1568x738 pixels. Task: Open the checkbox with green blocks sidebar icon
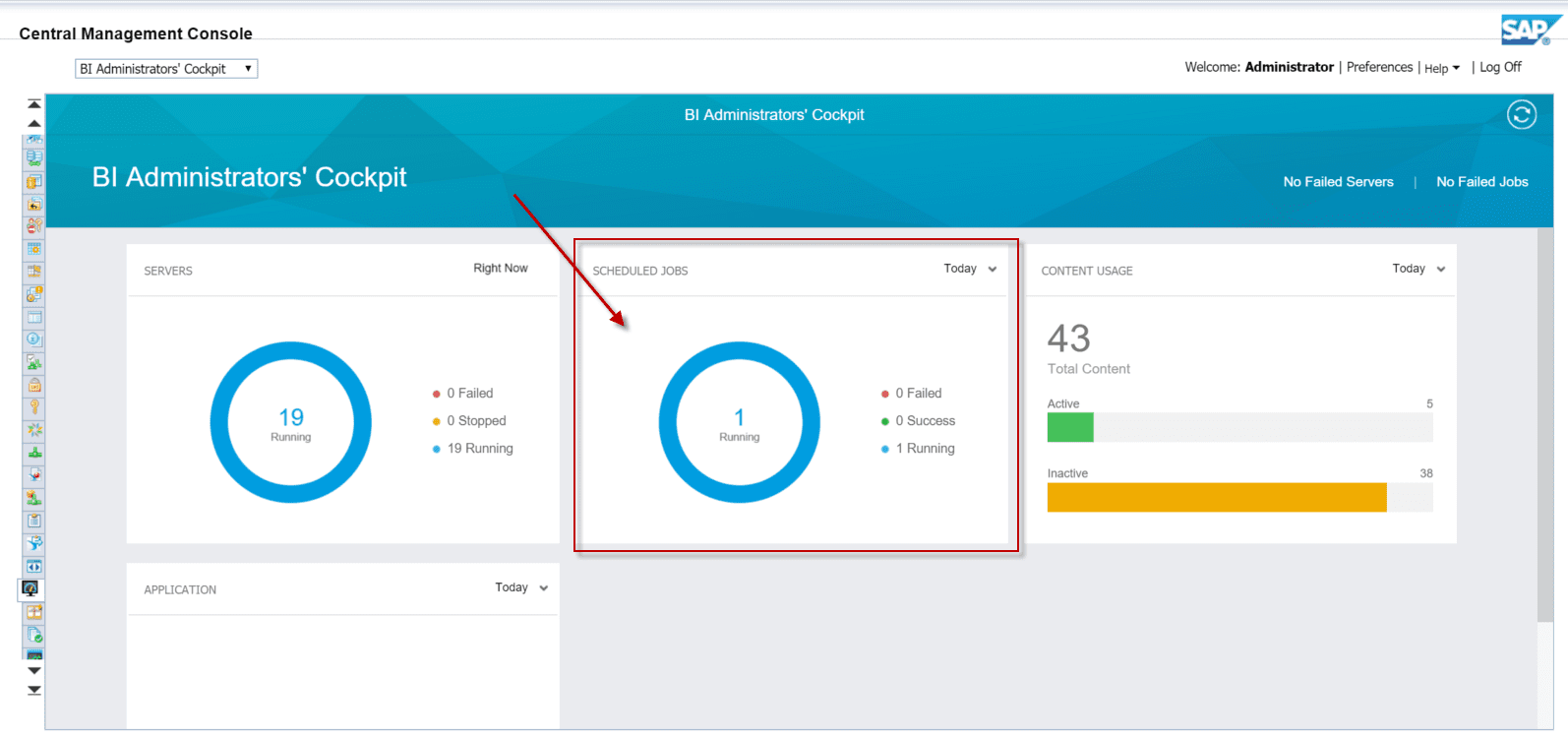pyautogui.click(x=34, y=362)
